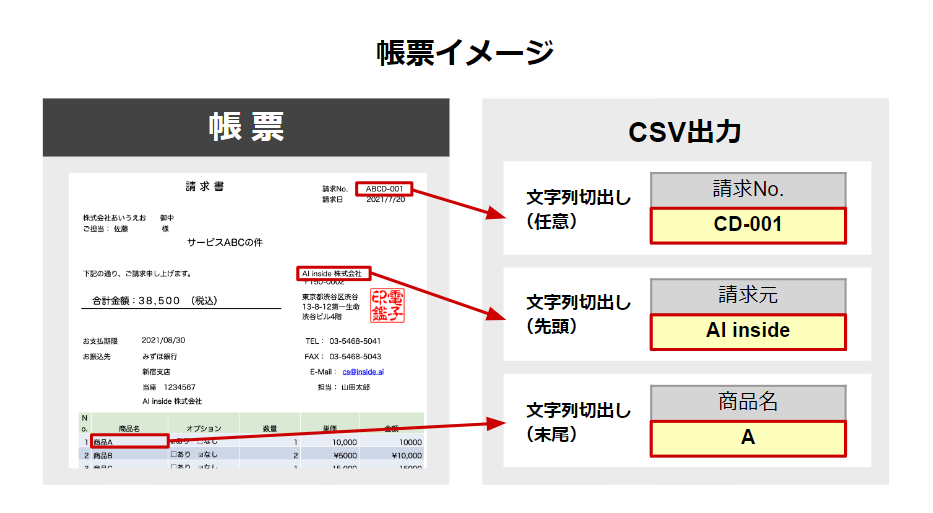
Task: Click the ¥5000 unit price cell
Action: [x=345, y=455]
